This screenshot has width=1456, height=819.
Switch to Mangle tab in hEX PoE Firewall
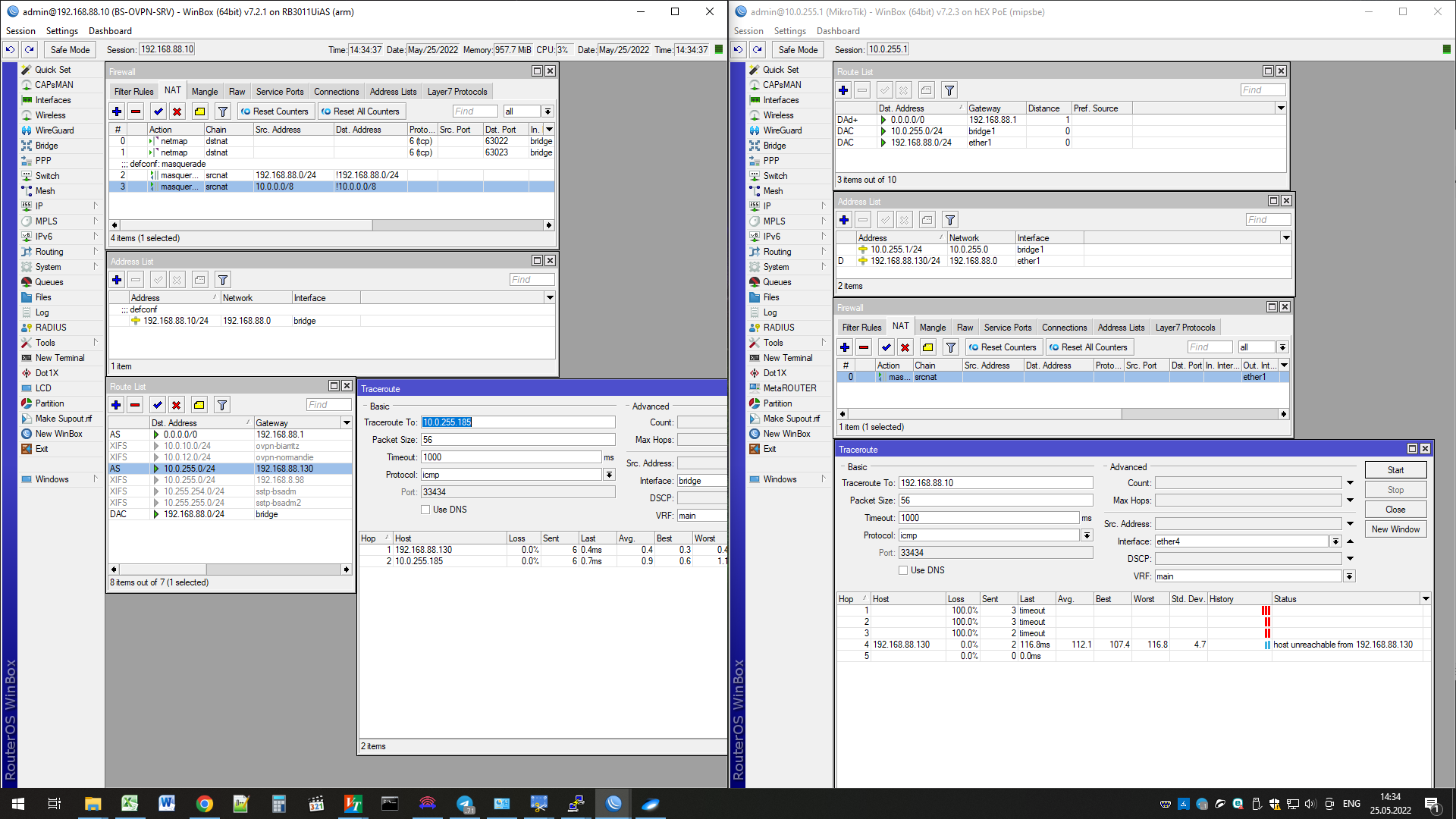(933, 328)
